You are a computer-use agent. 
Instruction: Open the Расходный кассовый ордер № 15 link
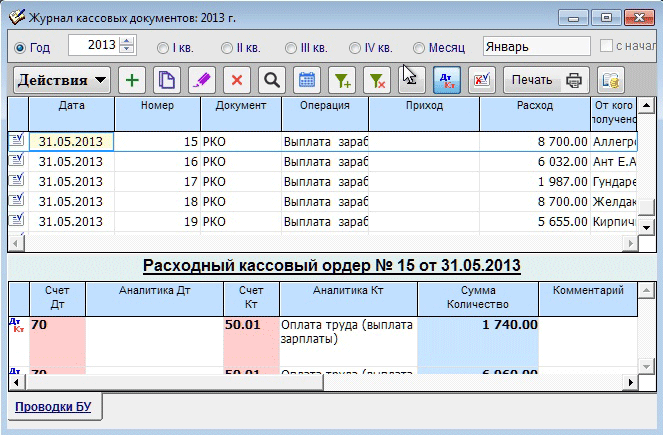tap(332, 266)
